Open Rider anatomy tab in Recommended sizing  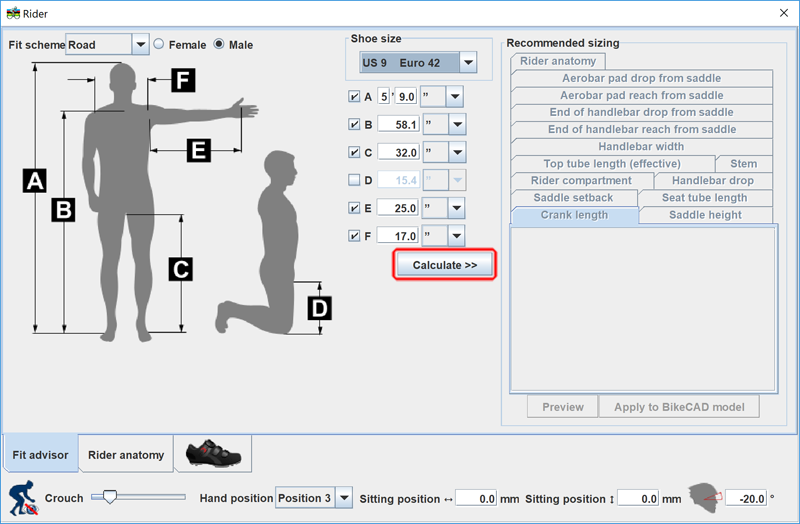[558, 61]
